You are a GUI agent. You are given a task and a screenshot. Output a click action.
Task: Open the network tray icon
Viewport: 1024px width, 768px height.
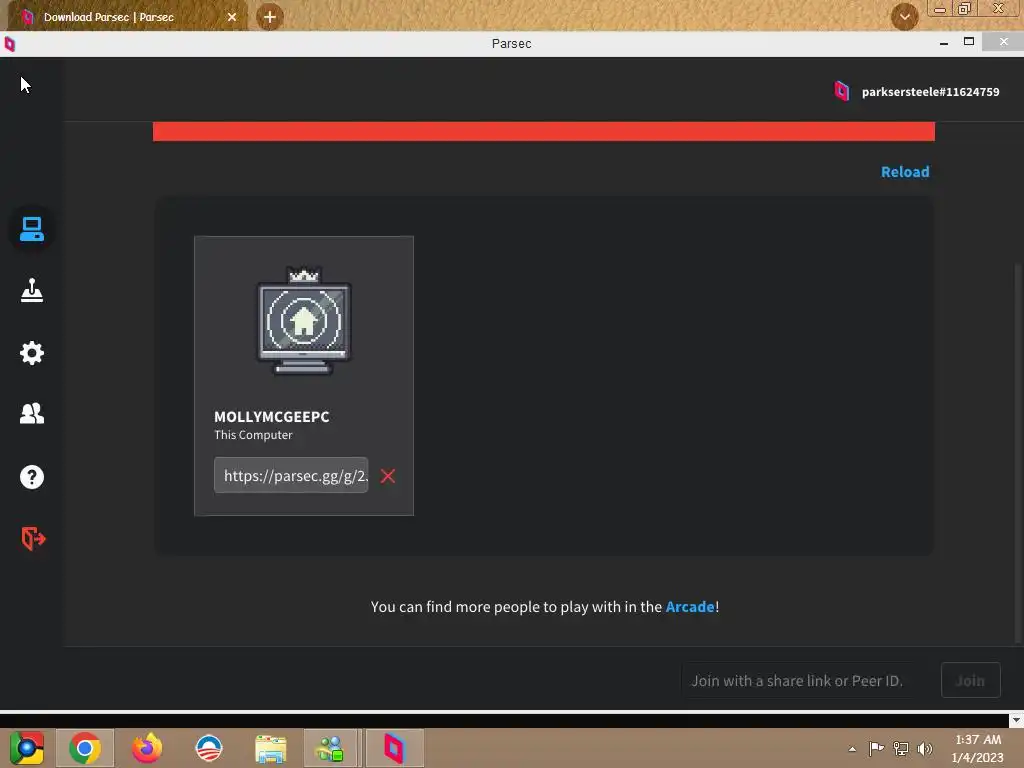coord(901,748)
